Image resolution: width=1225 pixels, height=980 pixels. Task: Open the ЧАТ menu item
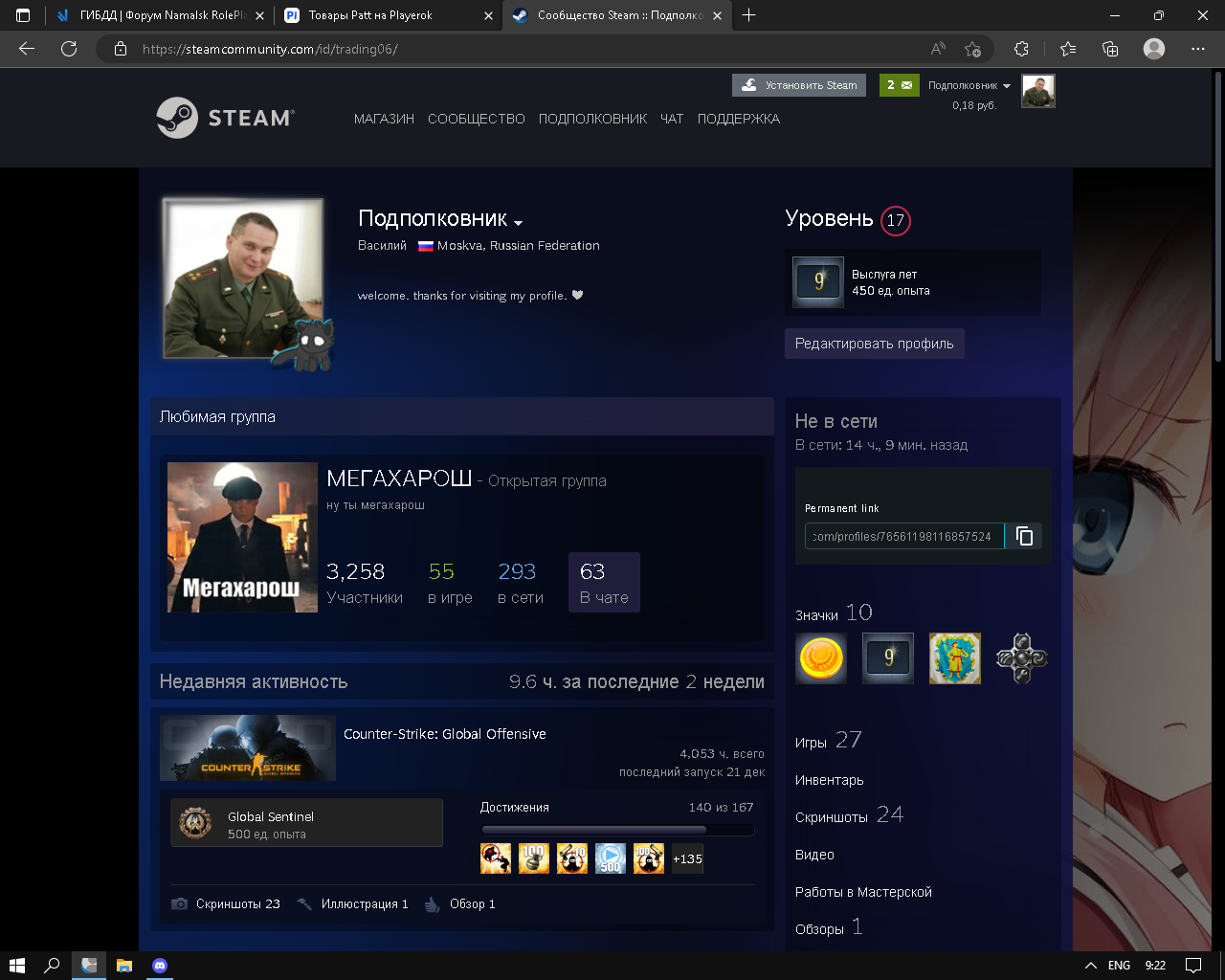[x=672, y=119]
